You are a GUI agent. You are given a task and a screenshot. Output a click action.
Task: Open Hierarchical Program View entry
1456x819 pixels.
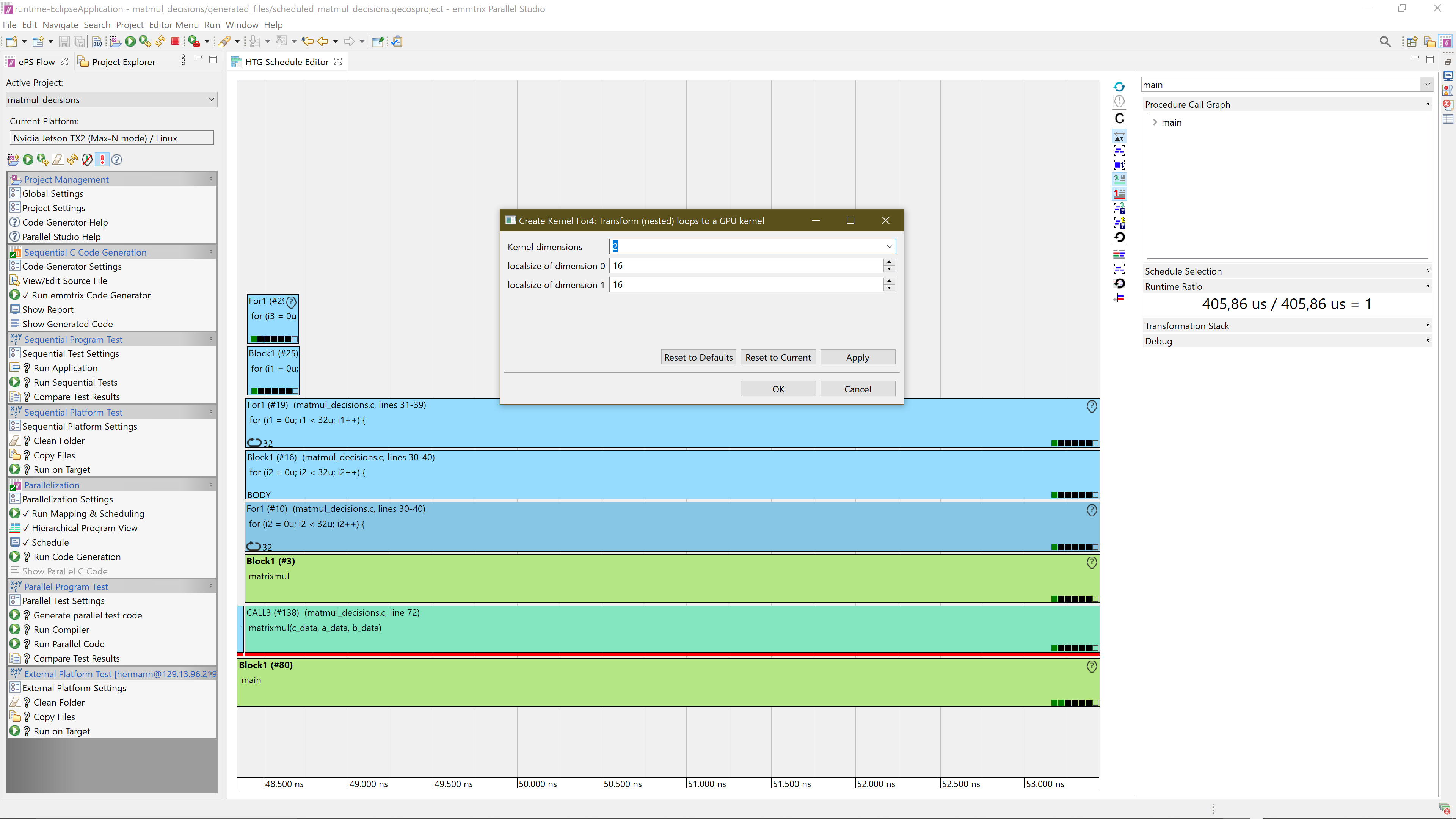84,528
